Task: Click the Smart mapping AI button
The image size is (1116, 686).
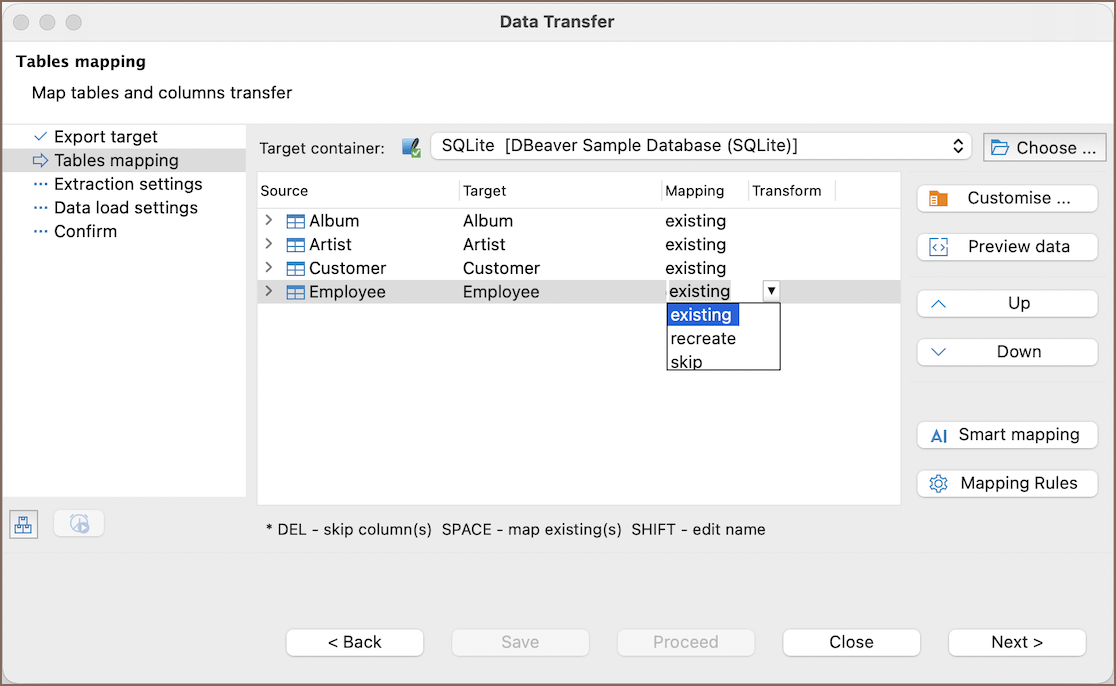Action: [1007, 435]
